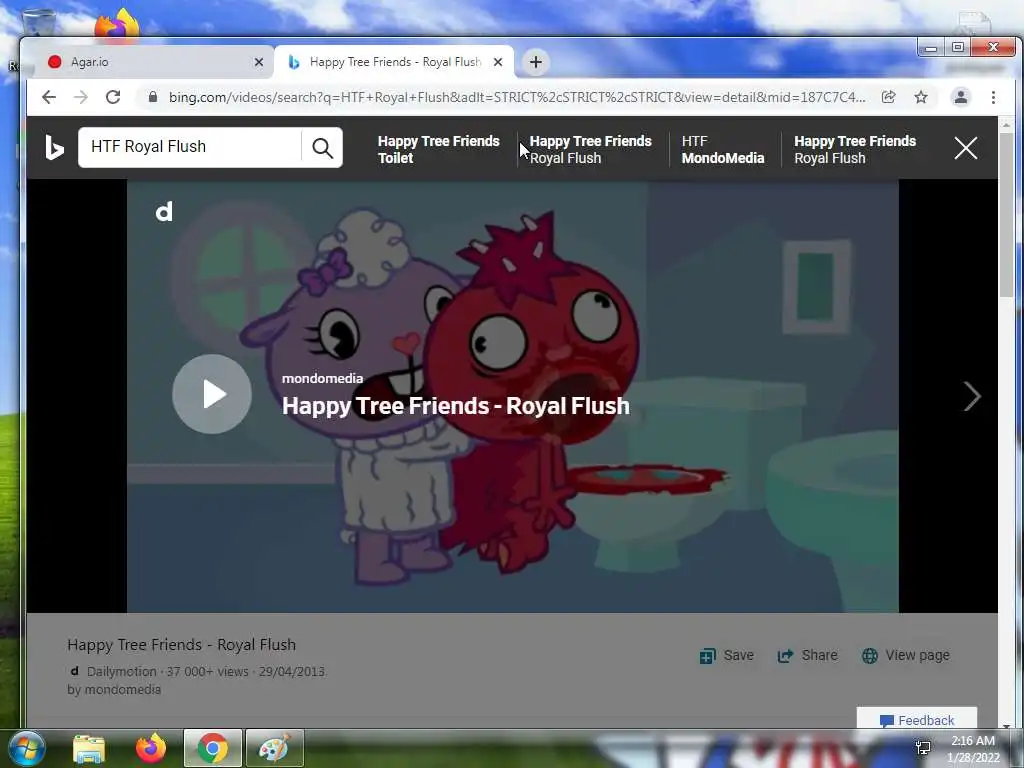Click the address bar URL
The height and width of the screenshot is (768, 1024).
[517, 97]
